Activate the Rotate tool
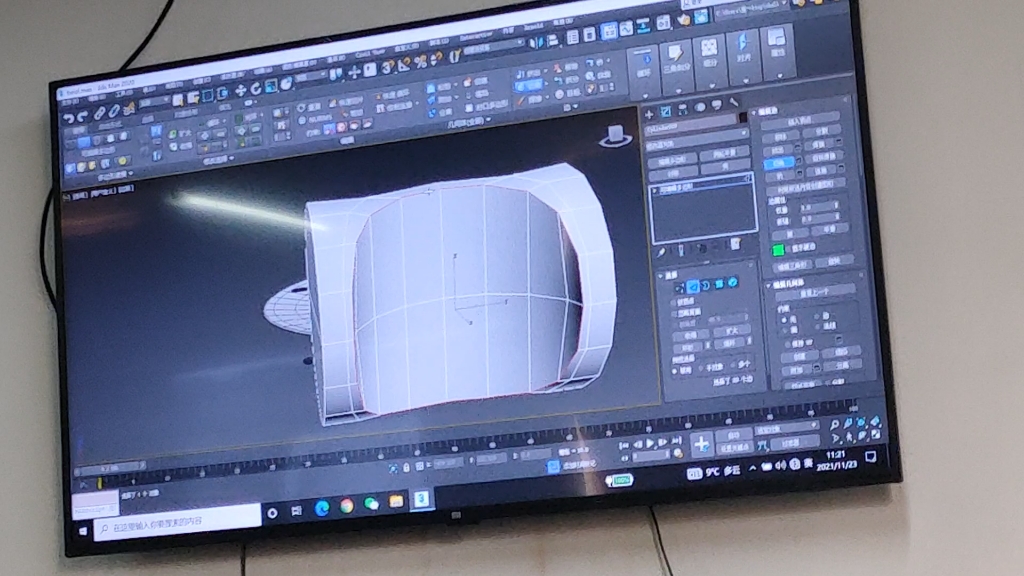 click(x=255, y=87)
